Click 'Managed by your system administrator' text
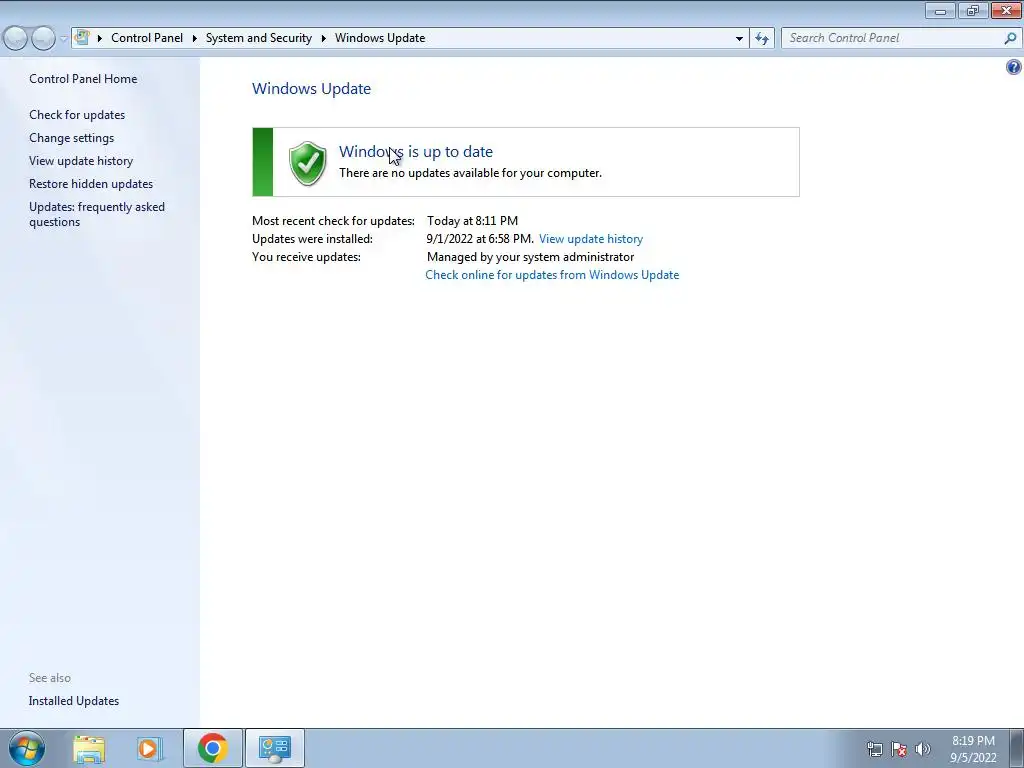Image resolution: width=1024 pixels, height=768 pixels. click(530, 257)
